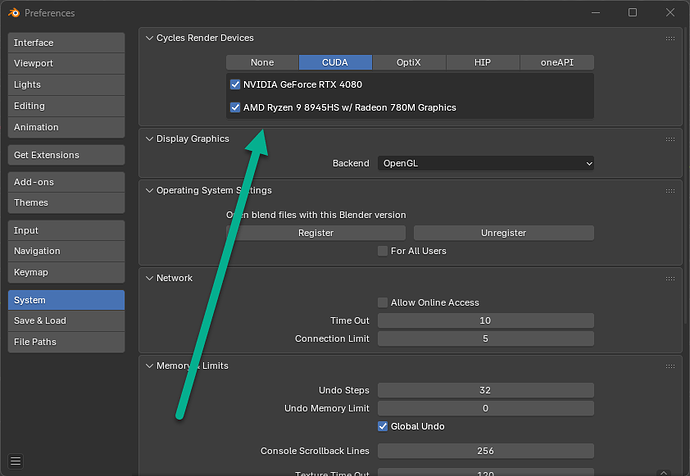690x476 pixels.
Task: Click the Blender logo in the title bar
Action: coord(14,13)
